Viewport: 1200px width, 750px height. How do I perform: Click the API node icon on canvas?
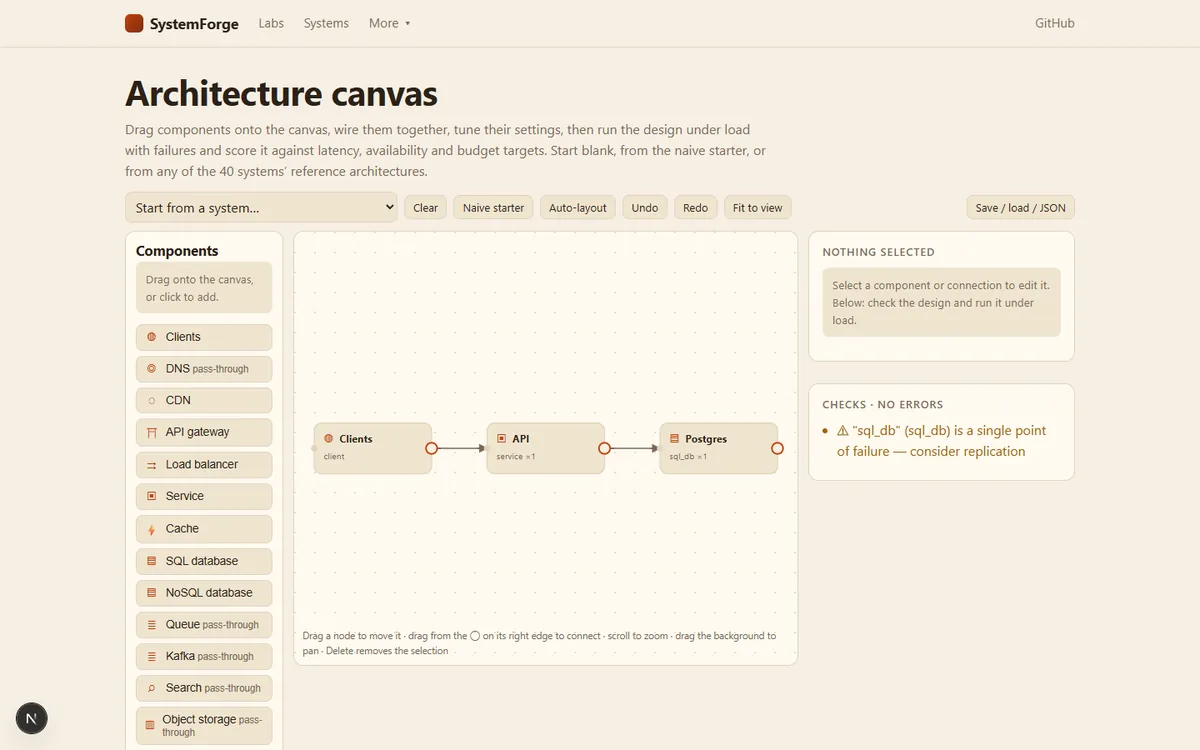[502, 439]
